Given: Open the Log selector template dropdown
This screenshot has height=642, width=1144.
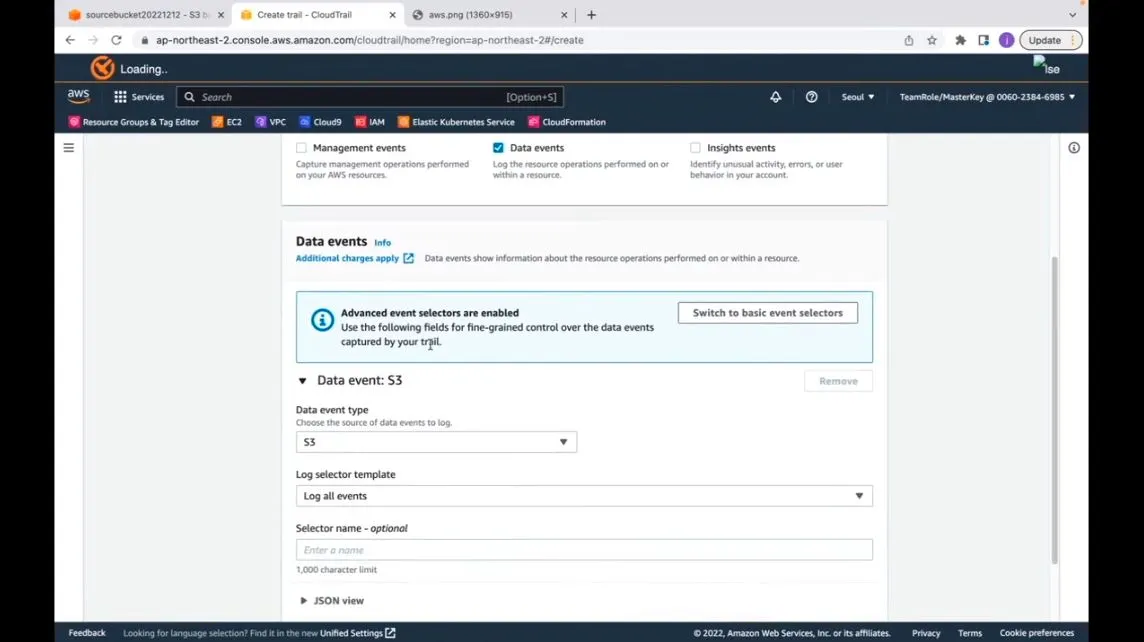Looking at the screenshot, I should pos(584,496).
